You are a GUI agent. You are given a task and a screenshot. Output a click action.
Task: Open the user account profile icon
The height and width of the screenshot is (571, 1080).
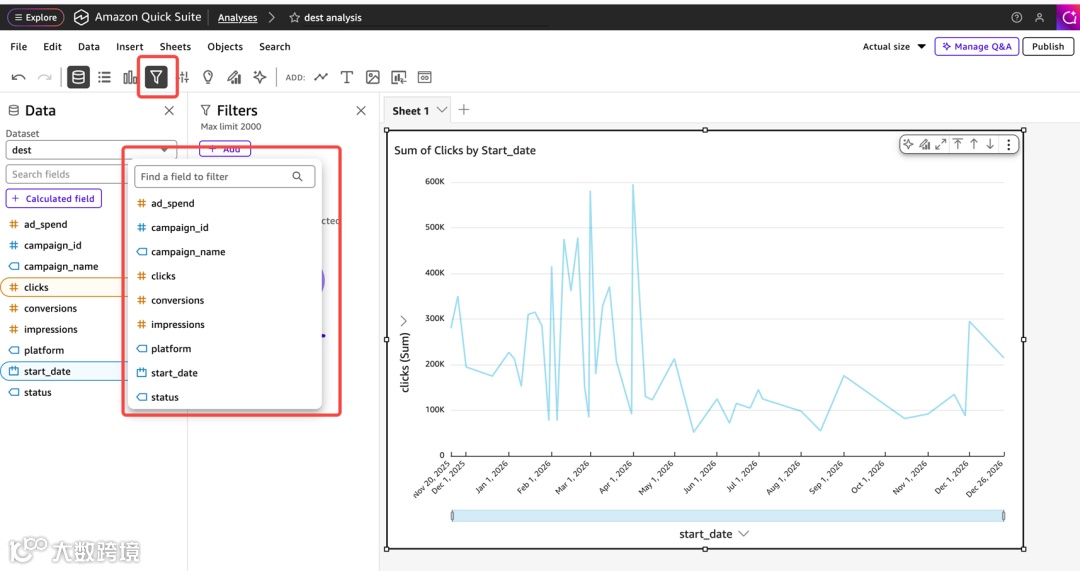pyautogui.click(x=1039, y=17)
